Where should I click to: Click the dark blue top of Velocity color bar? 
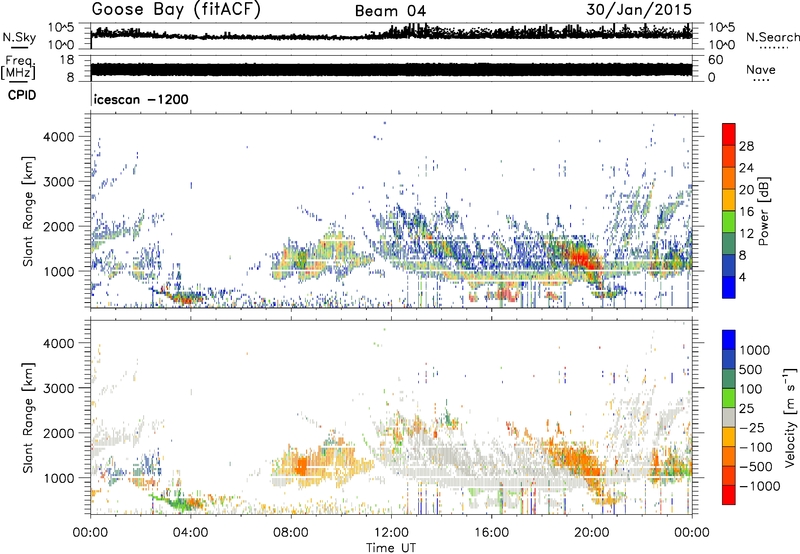(x=729, y=340)
